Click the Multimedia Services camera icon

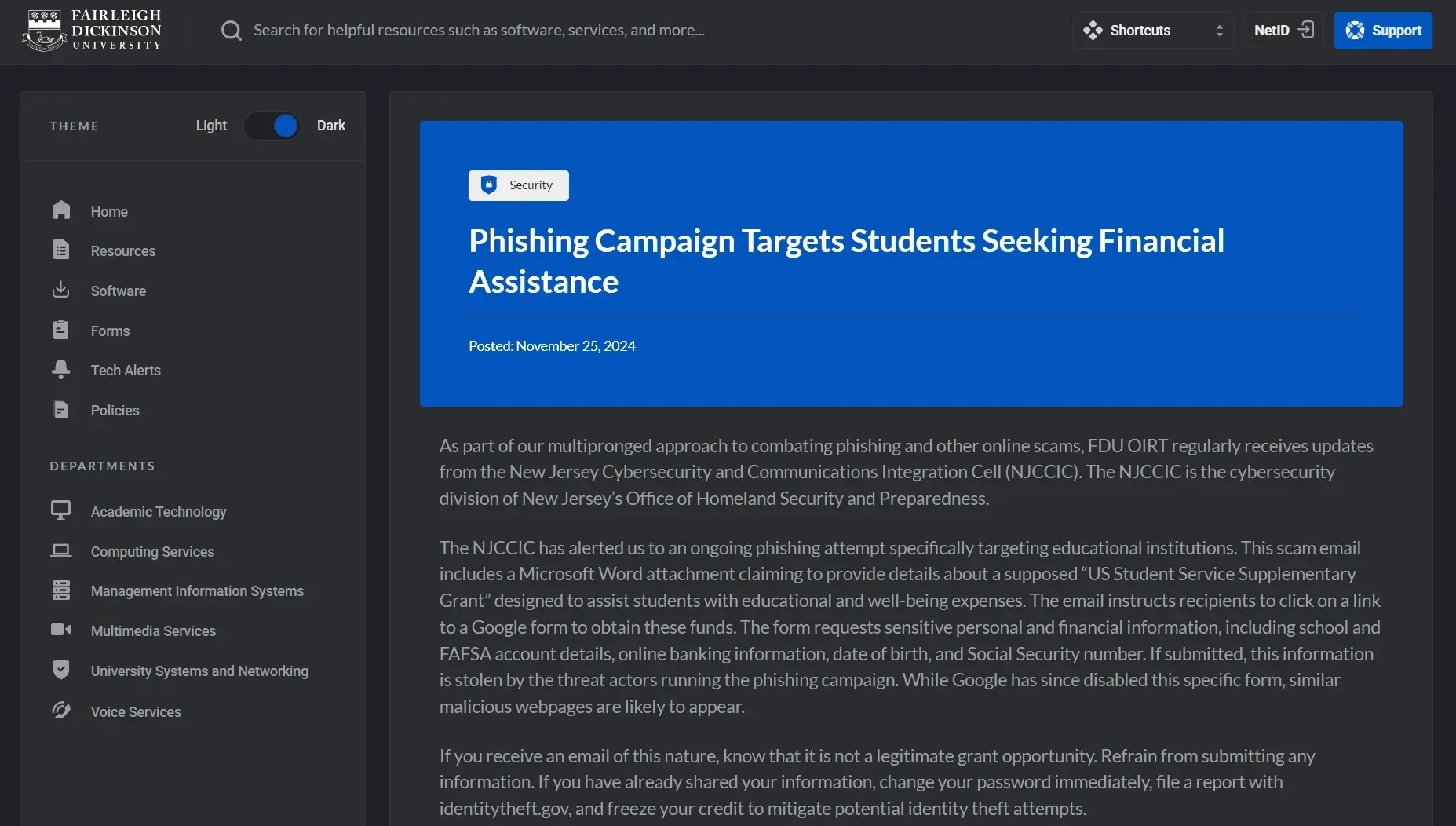61,630
